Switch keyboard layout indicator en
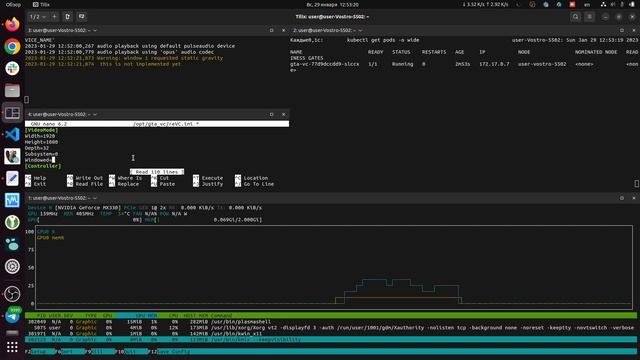 tap(587, 4)
